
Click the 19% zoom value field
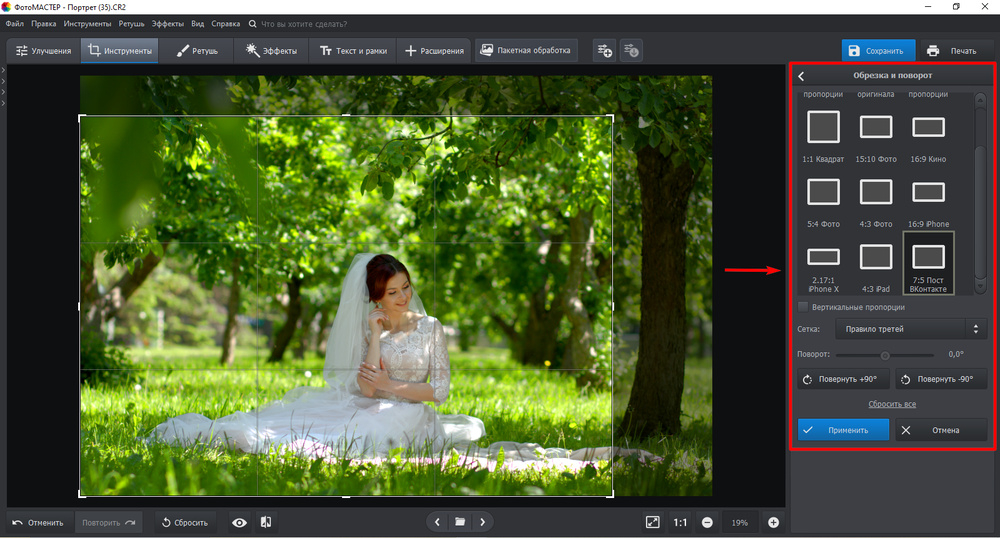tap(740, 522)
